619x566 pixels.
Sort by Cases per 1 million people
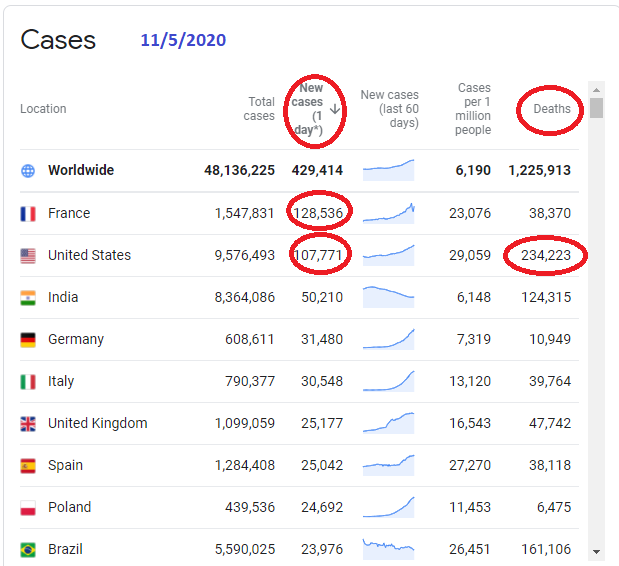point(473,109)
